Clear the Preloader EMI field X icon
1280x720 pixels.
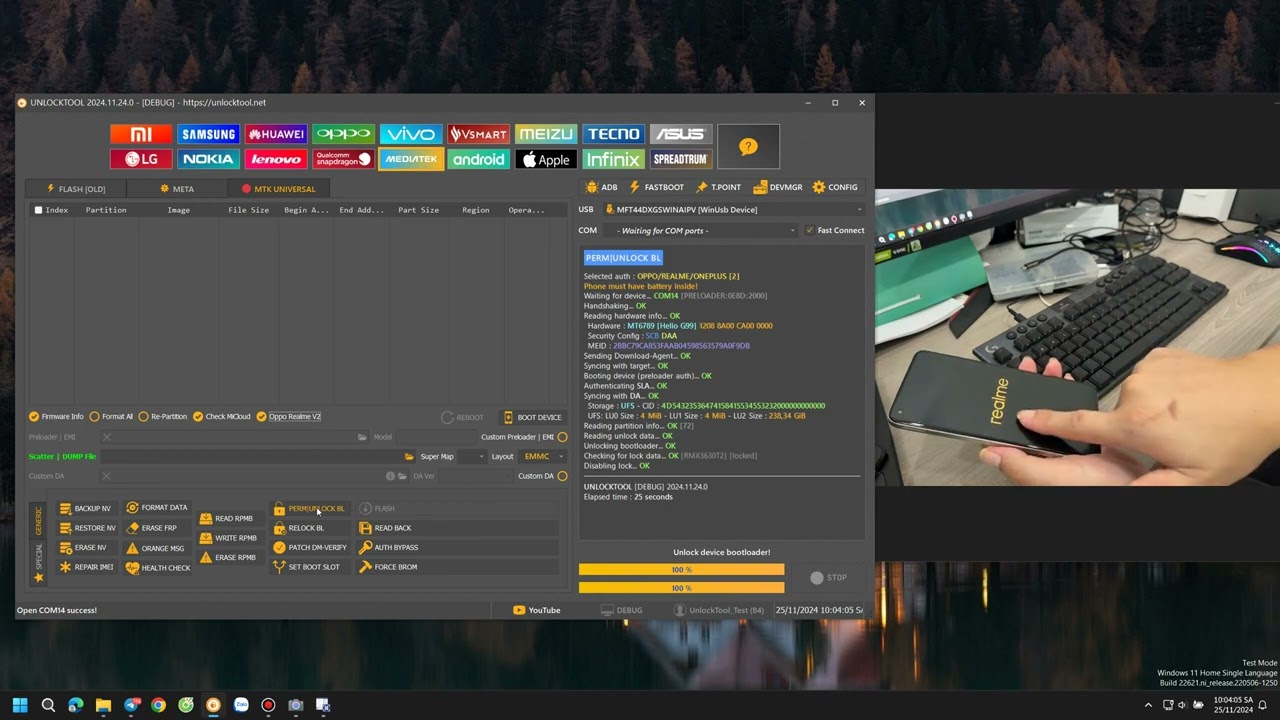coord(107,437)
